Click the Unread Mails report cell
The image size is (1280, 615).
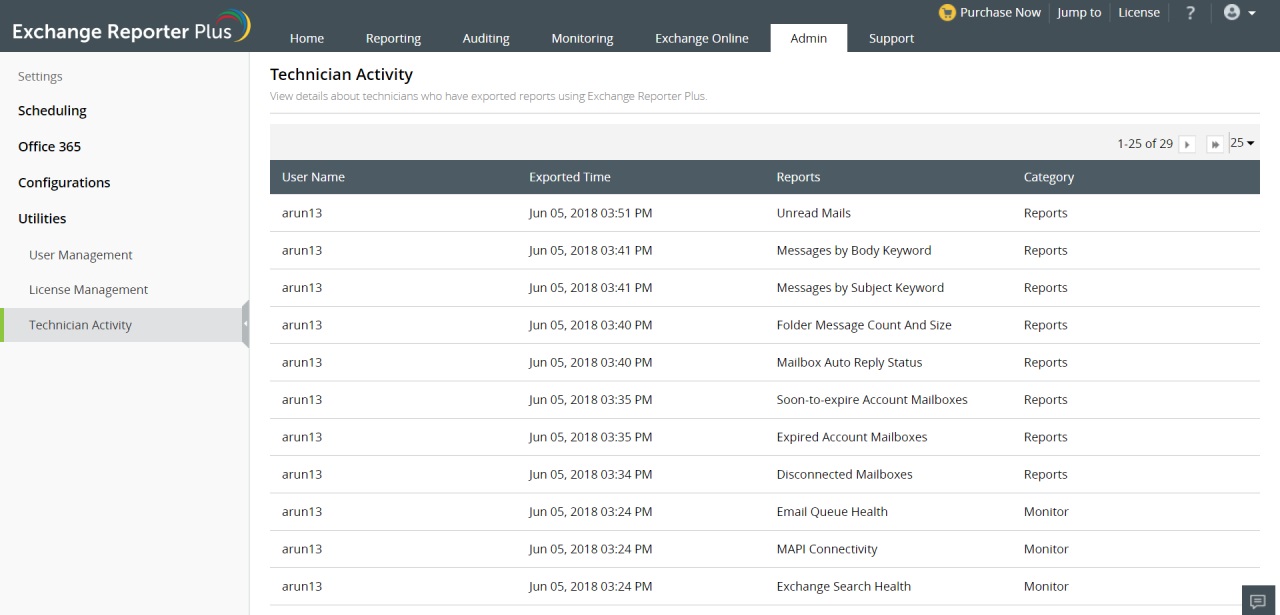pos(814,213)
